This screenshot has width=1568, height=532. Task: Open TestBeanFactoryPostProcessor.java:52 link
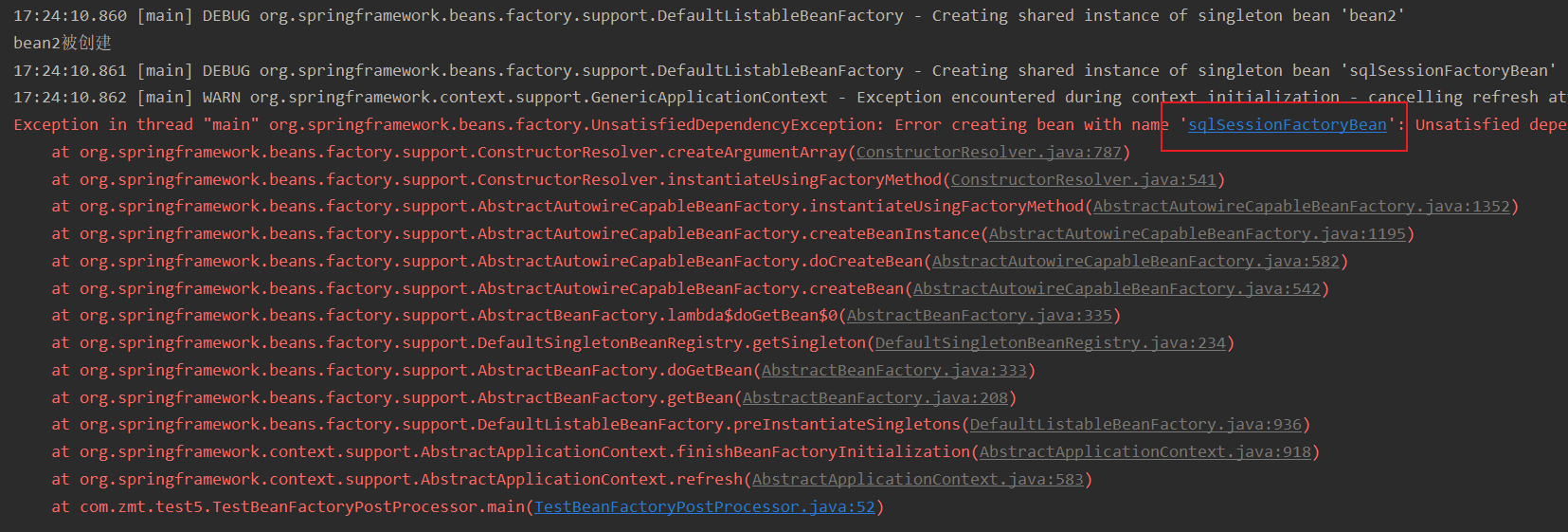704,507
